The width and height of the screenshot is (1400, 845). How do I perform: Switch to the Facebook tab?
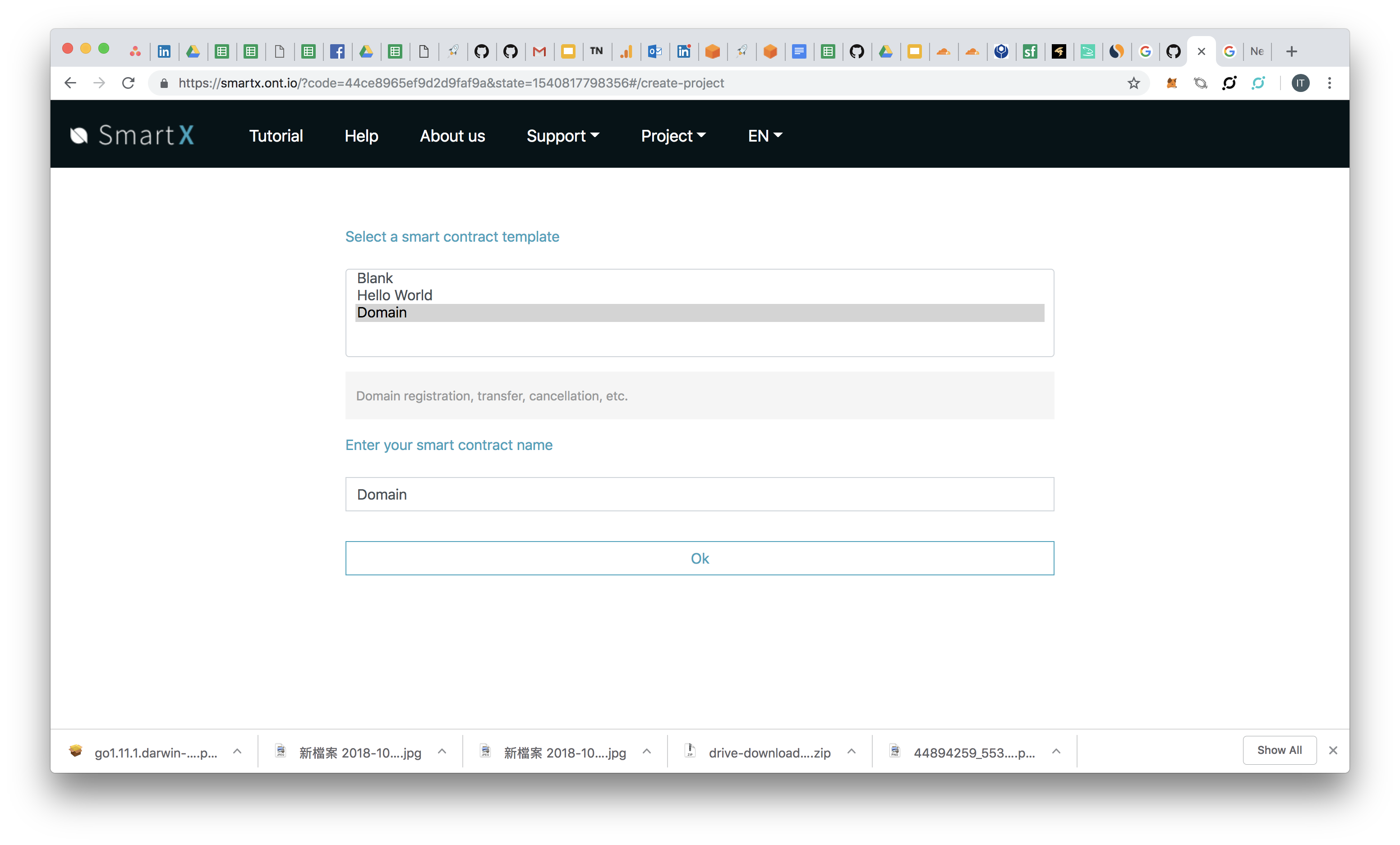click(x=337, y=52)
